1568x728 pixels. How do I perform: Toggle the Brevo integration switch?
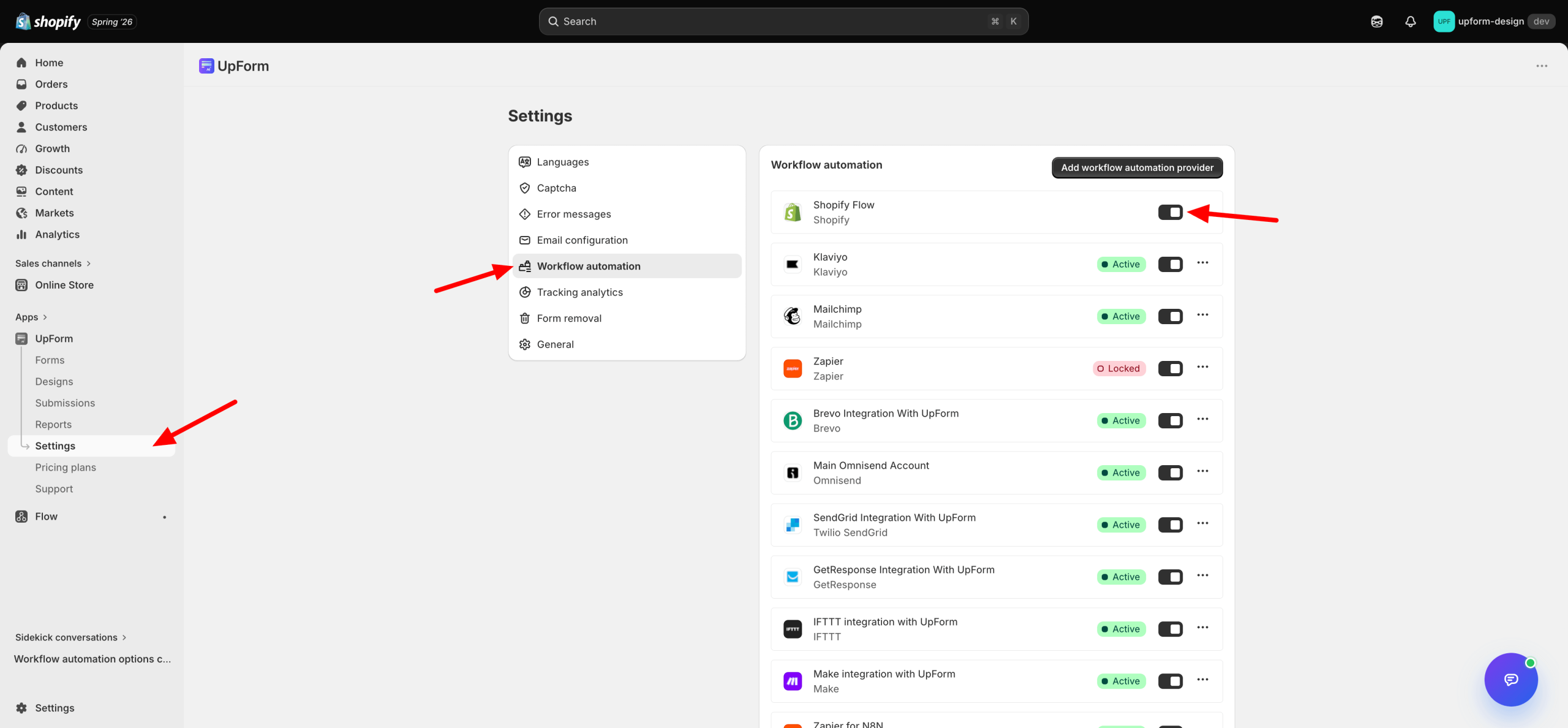pyautogui.click(x=1170, y=421)
